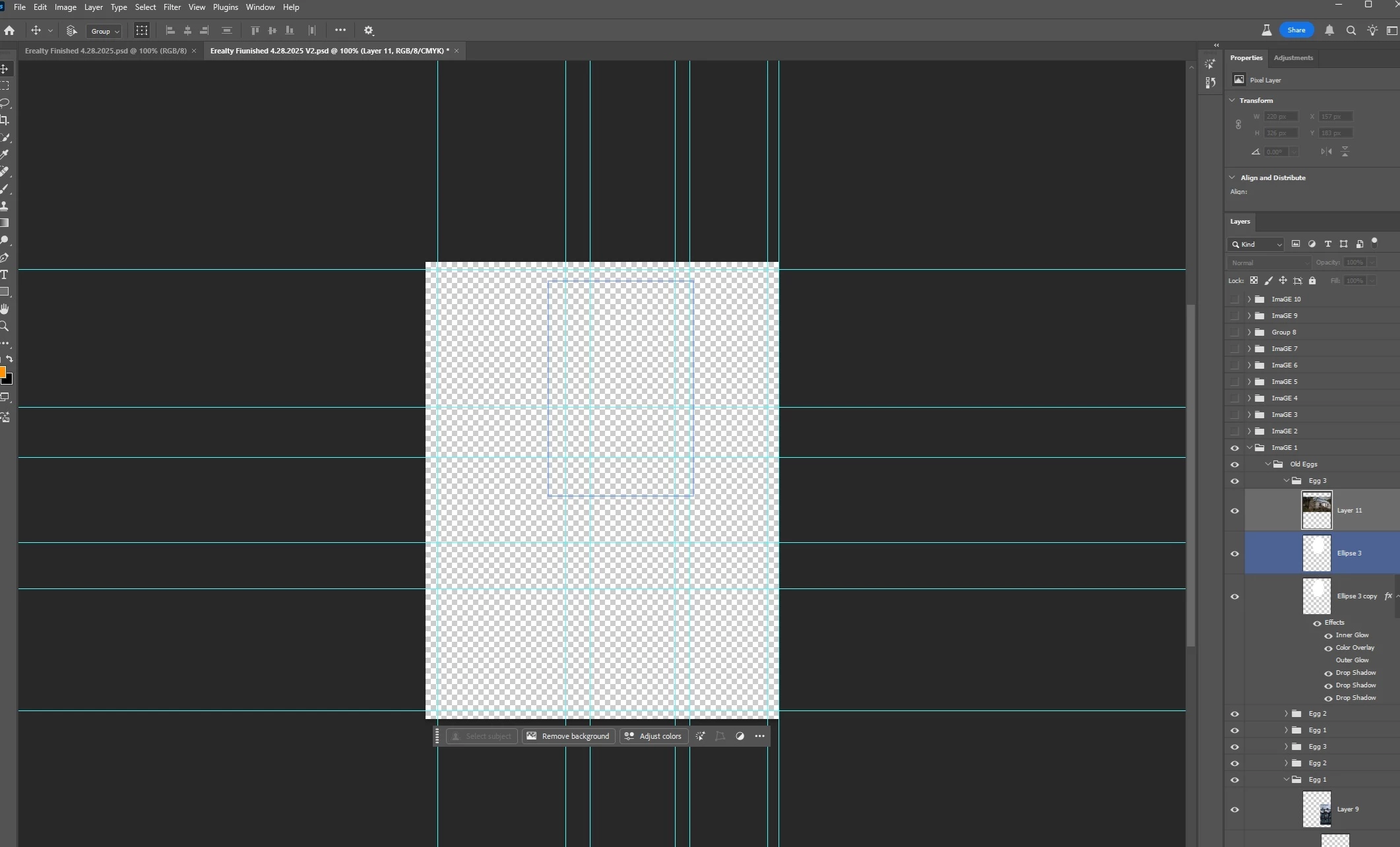Show the ImaGE 10 group visibility
The image size is (1400, 847).
[x=1234, y=299]
